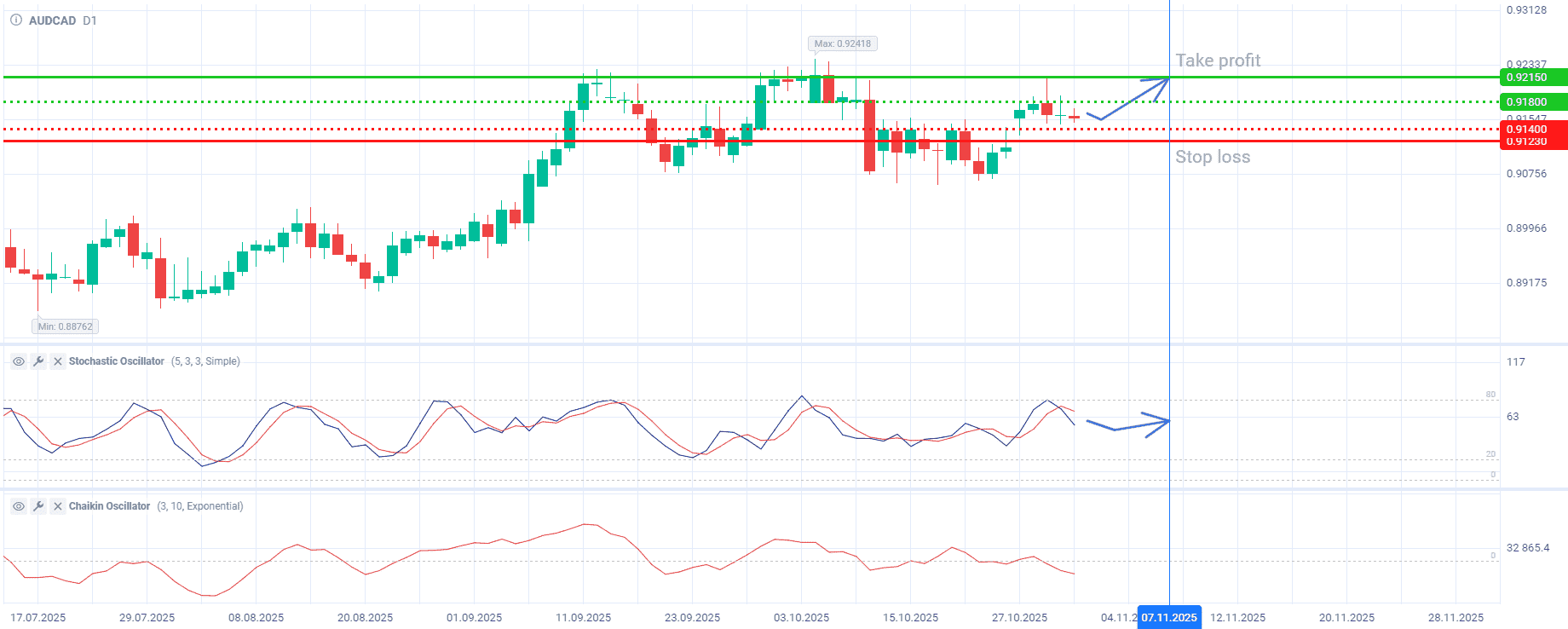Open Stochastic Oscillator settings wrench

click(x=38, y=361)
